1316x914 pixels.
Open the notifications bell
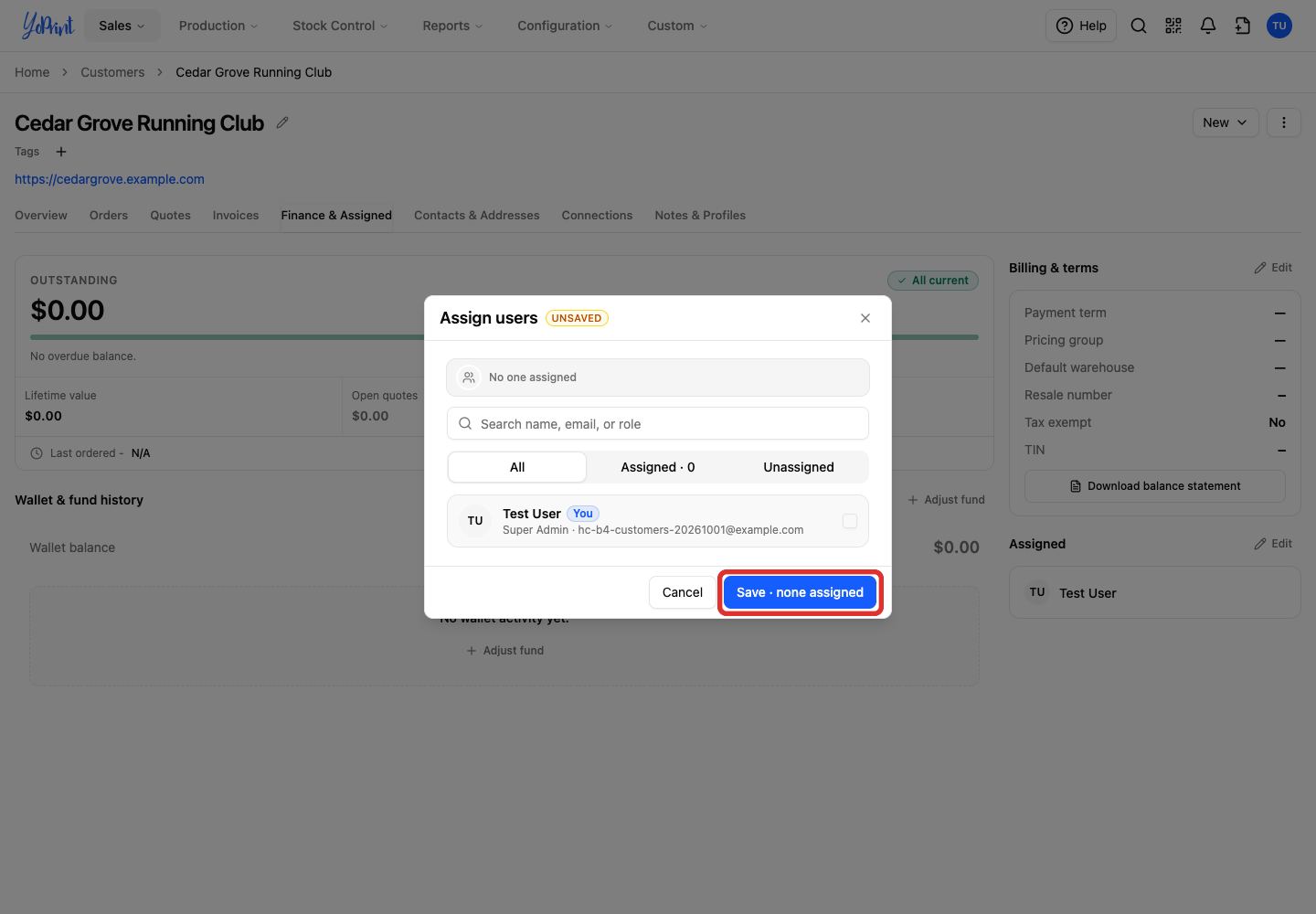(x=1208, y=26)
